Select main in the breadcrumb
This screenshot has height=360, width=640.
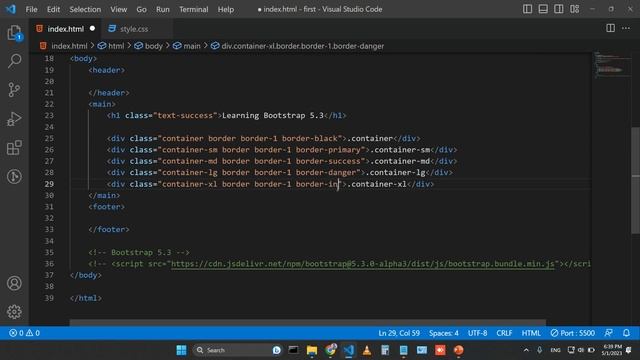(192, 46)
